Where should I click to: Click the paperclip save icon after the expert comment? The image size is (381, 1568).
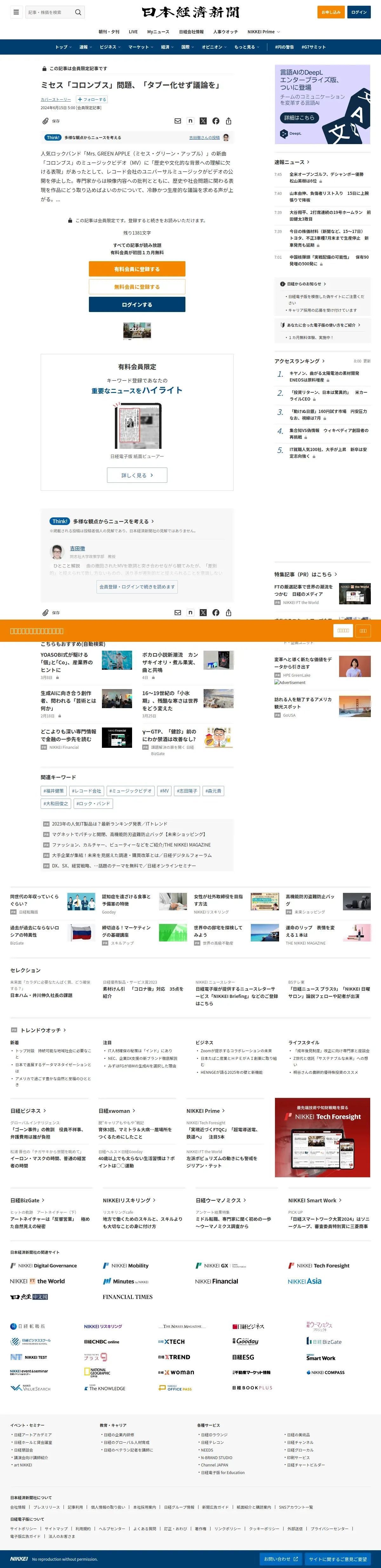pyautogui.click(x=45, y=612)
